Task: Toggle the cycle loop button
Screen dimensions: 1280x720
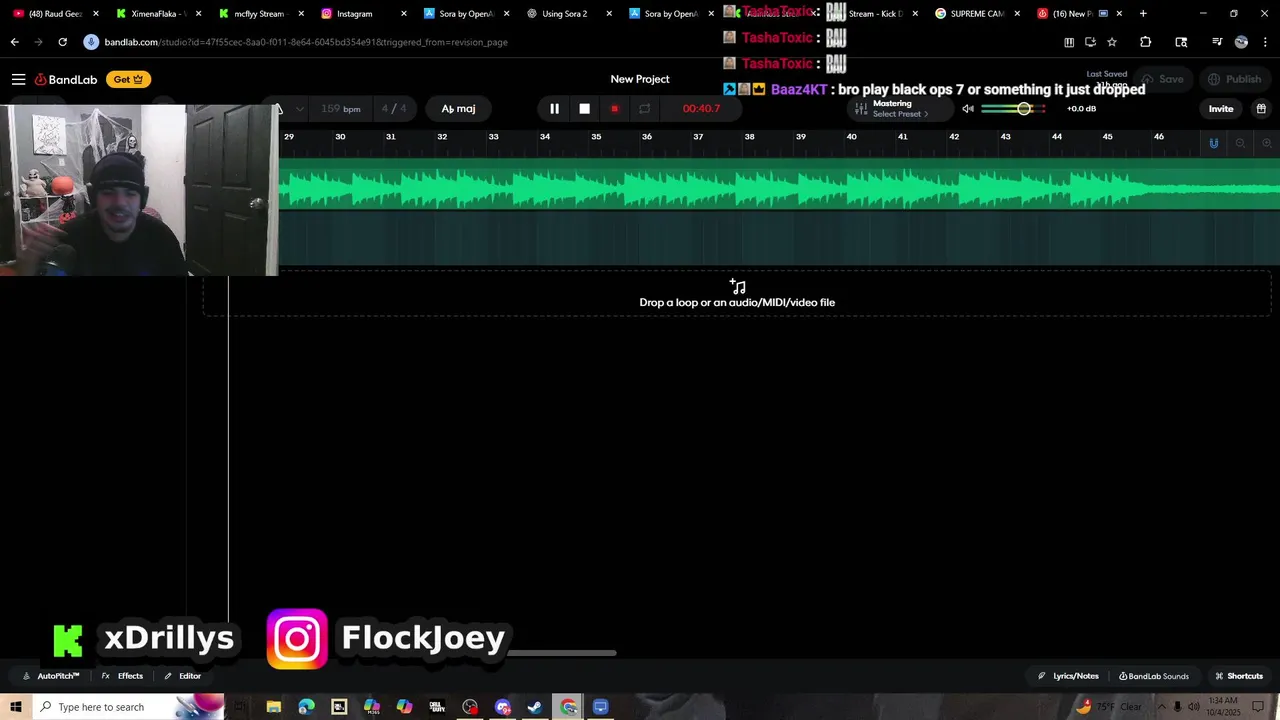Action: click(645, 109)
